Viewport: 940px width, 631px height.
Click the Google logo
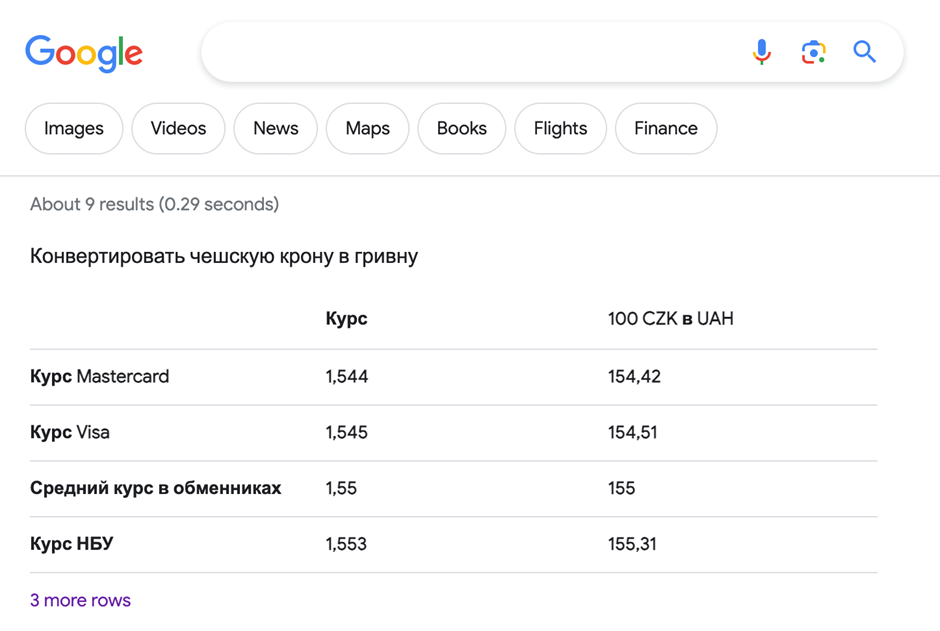(x=83, y=53)
